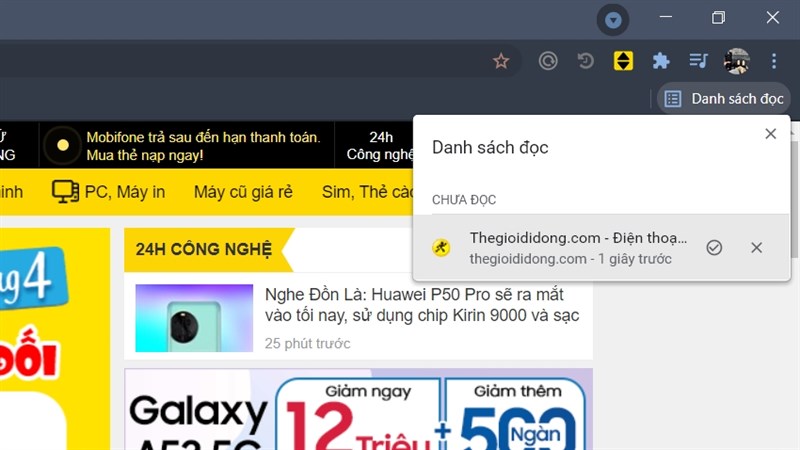Screen dimensions: 800x450
Task: Click the 24H CÔNG NGHỆ section heading
Action: click(204, 249)
